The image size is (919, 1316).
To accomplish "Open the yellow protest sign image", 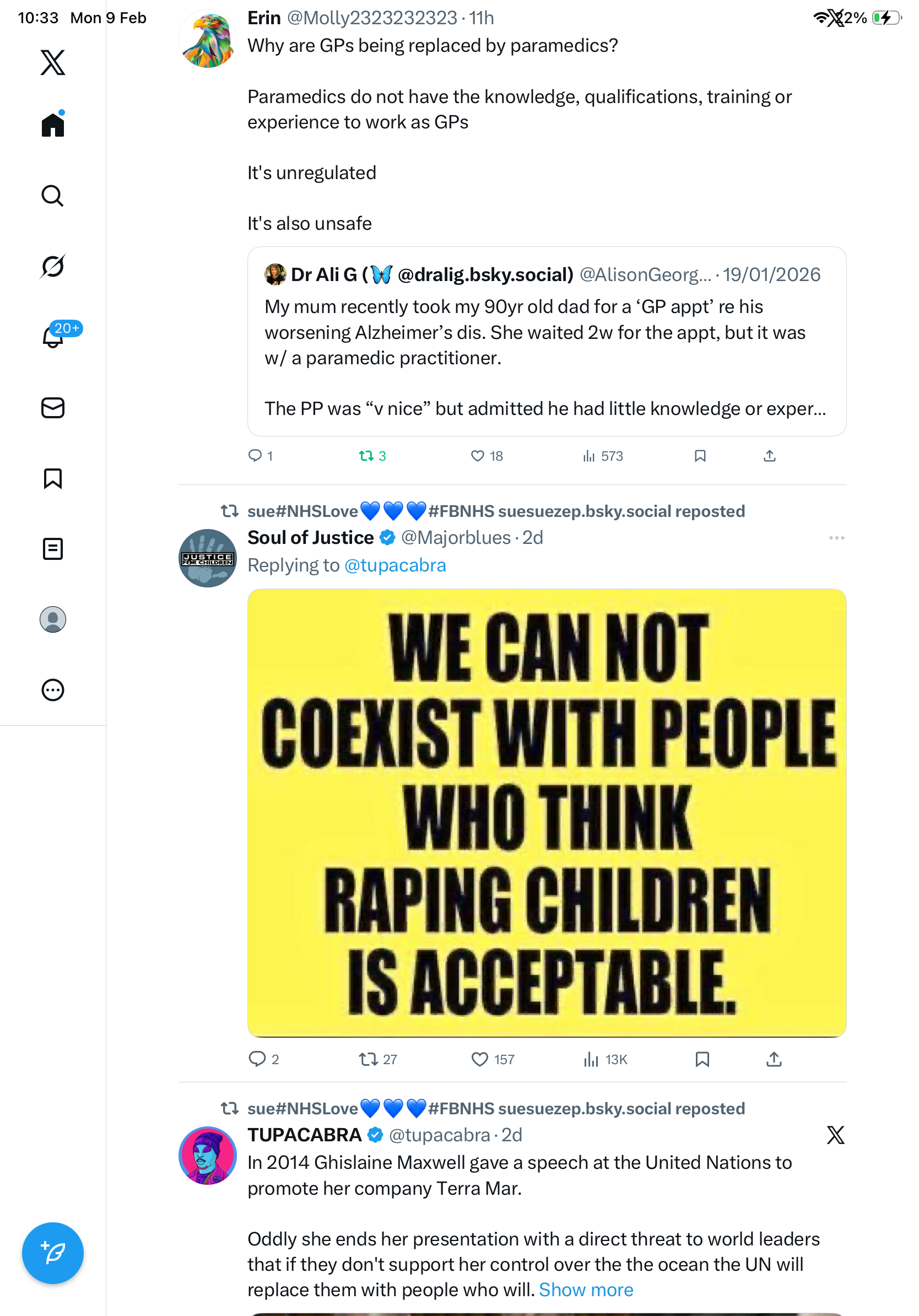I will [x=547, y=812].
